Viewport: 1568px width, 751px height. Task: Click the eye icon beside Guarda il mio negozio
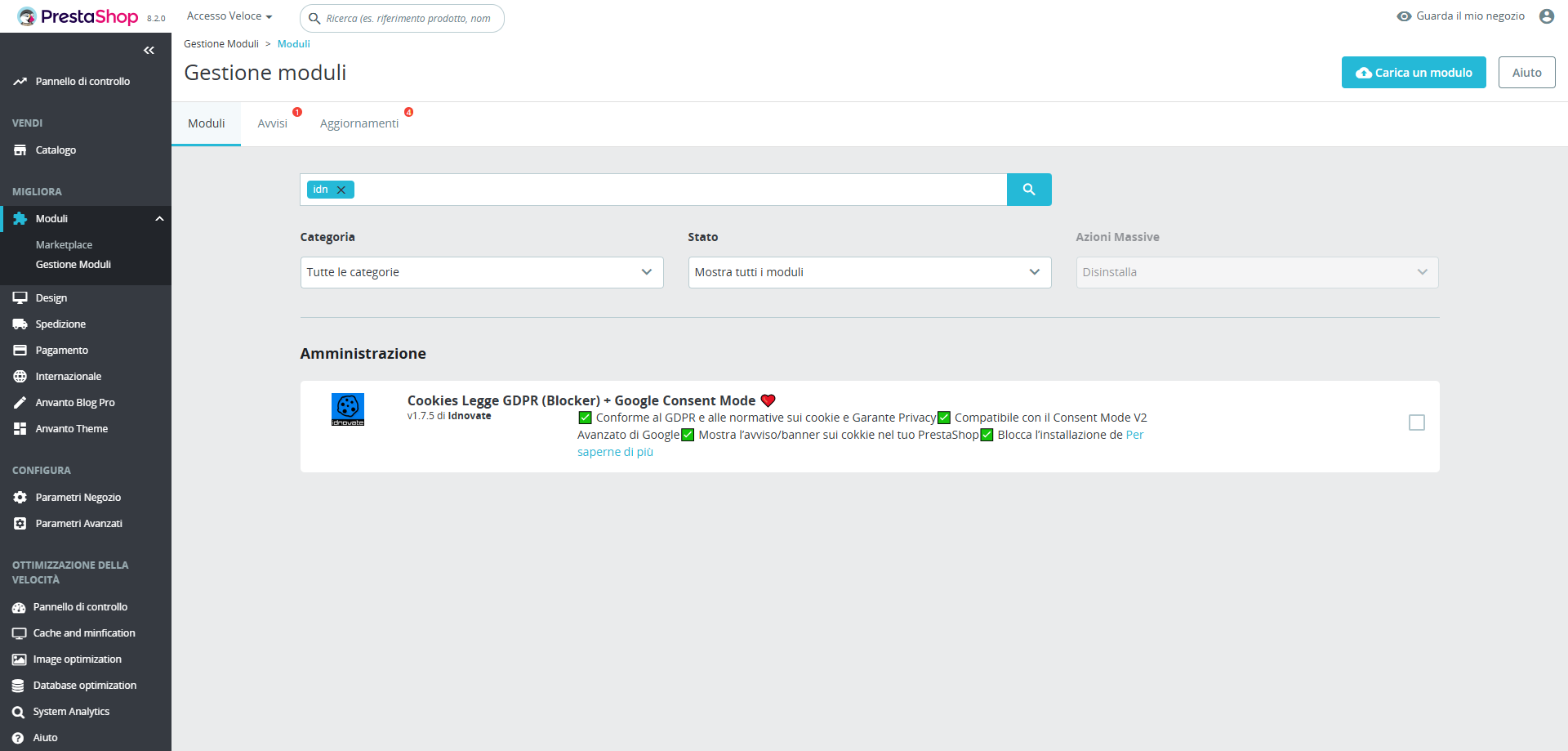[x=1404, y=16]
